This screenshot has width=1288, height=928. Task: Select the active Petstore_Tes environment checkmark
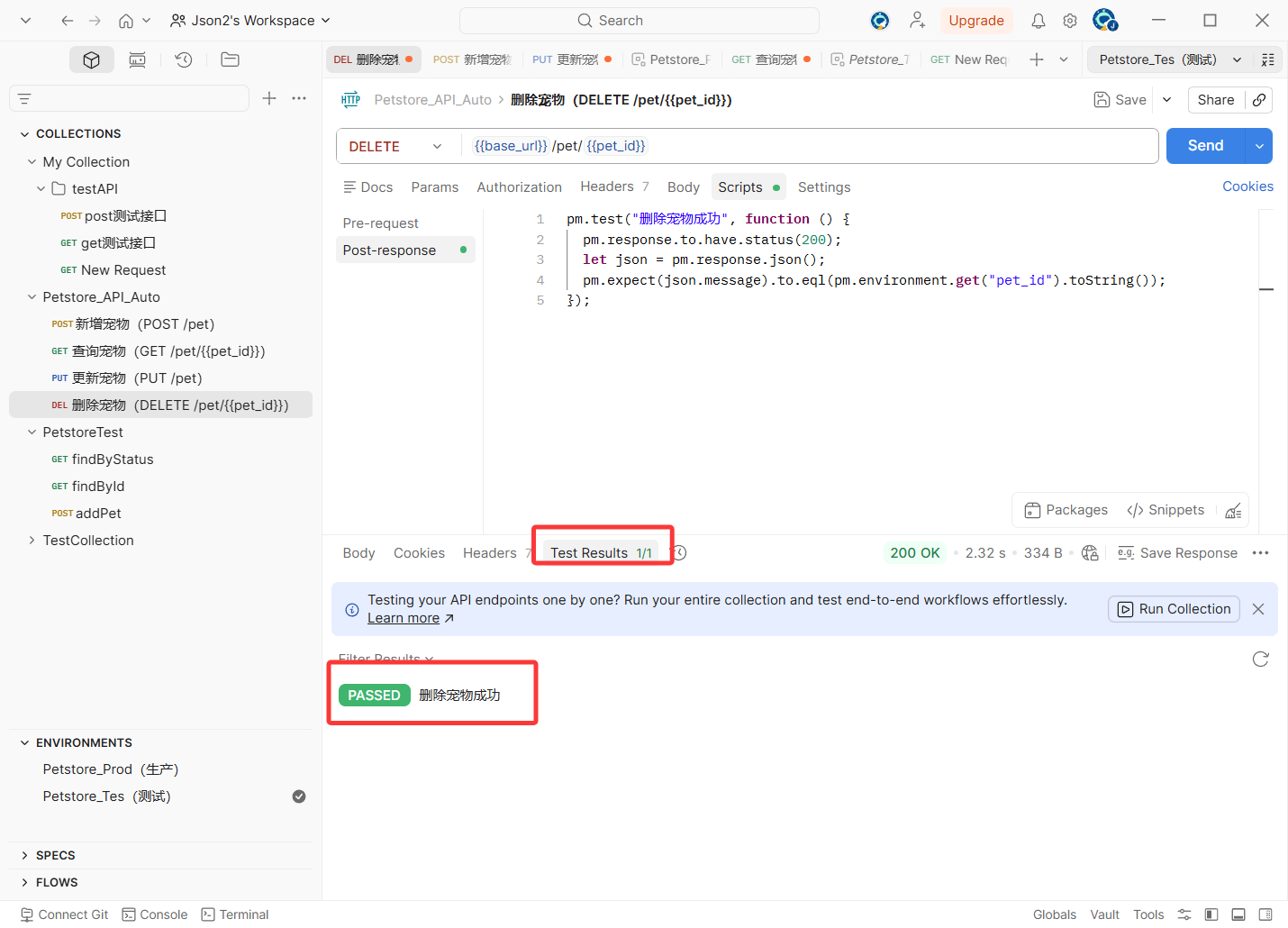299,796
